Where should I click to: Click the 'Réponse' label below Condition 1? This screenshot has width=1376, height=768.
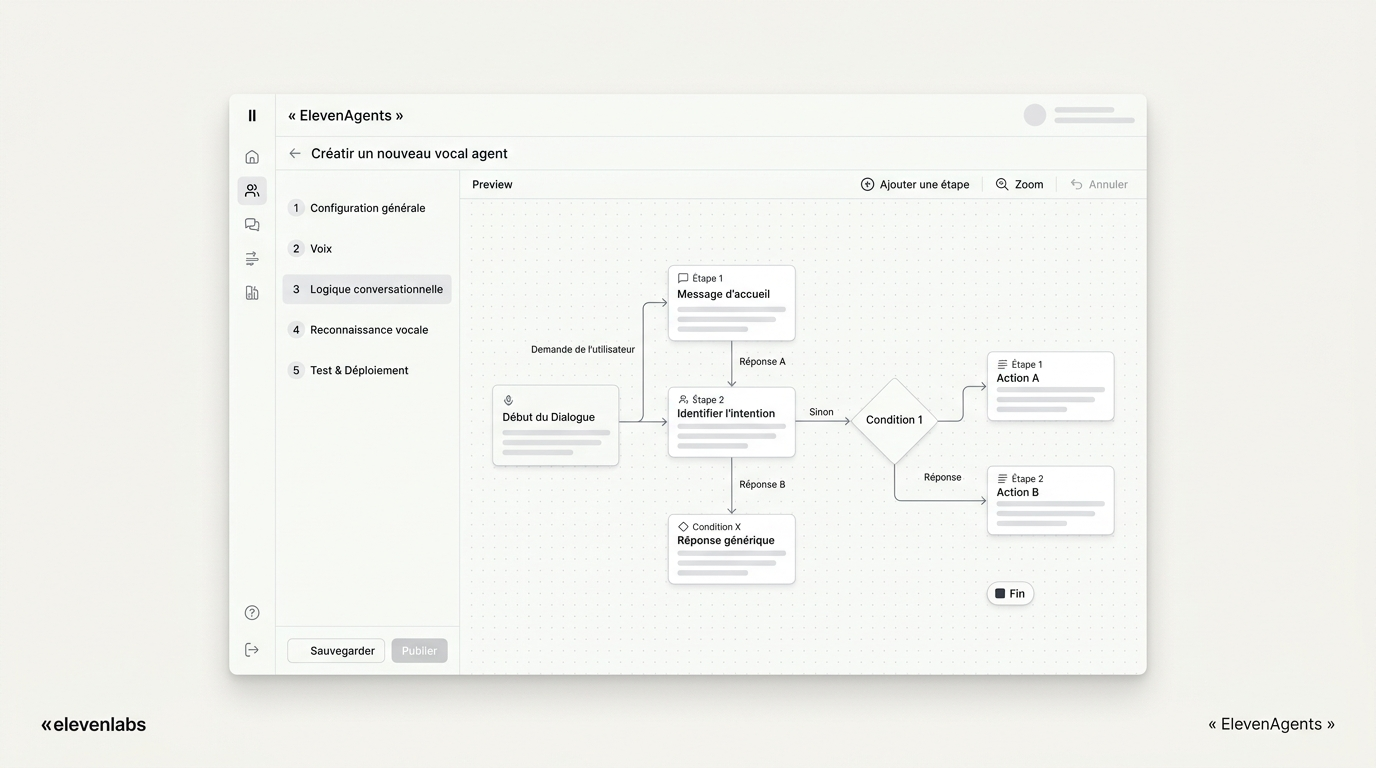tap(943, 478)
